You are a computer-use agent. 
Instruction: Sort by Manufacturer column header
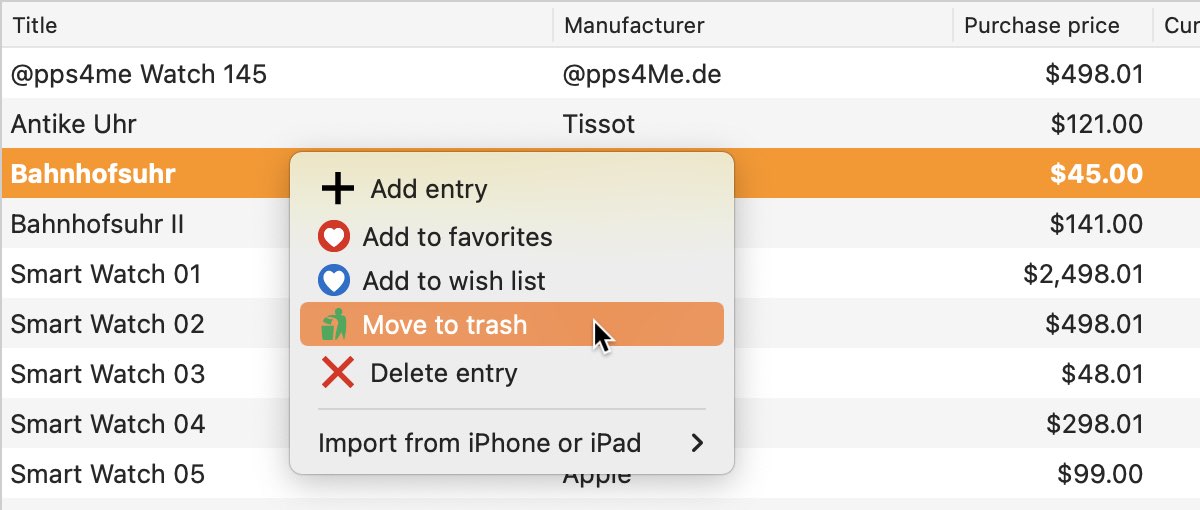coord(634,25)
